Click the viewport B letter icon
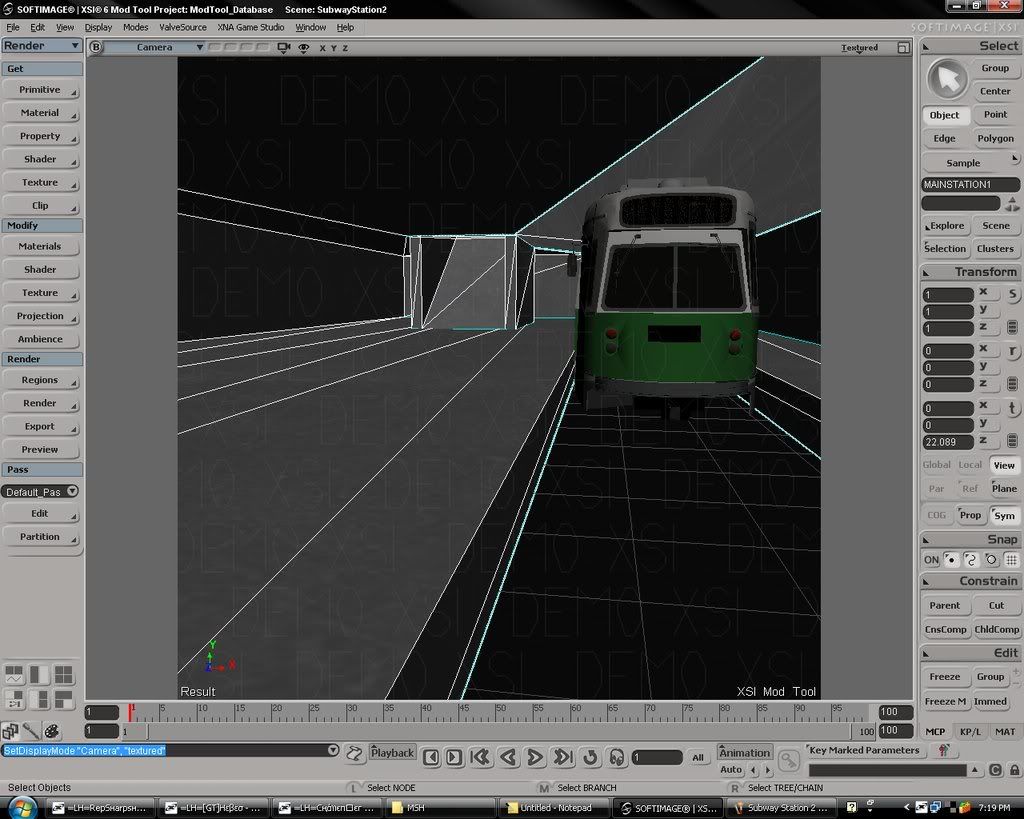This screenshot has width=1024, height=819. click(x=96, y=47)
